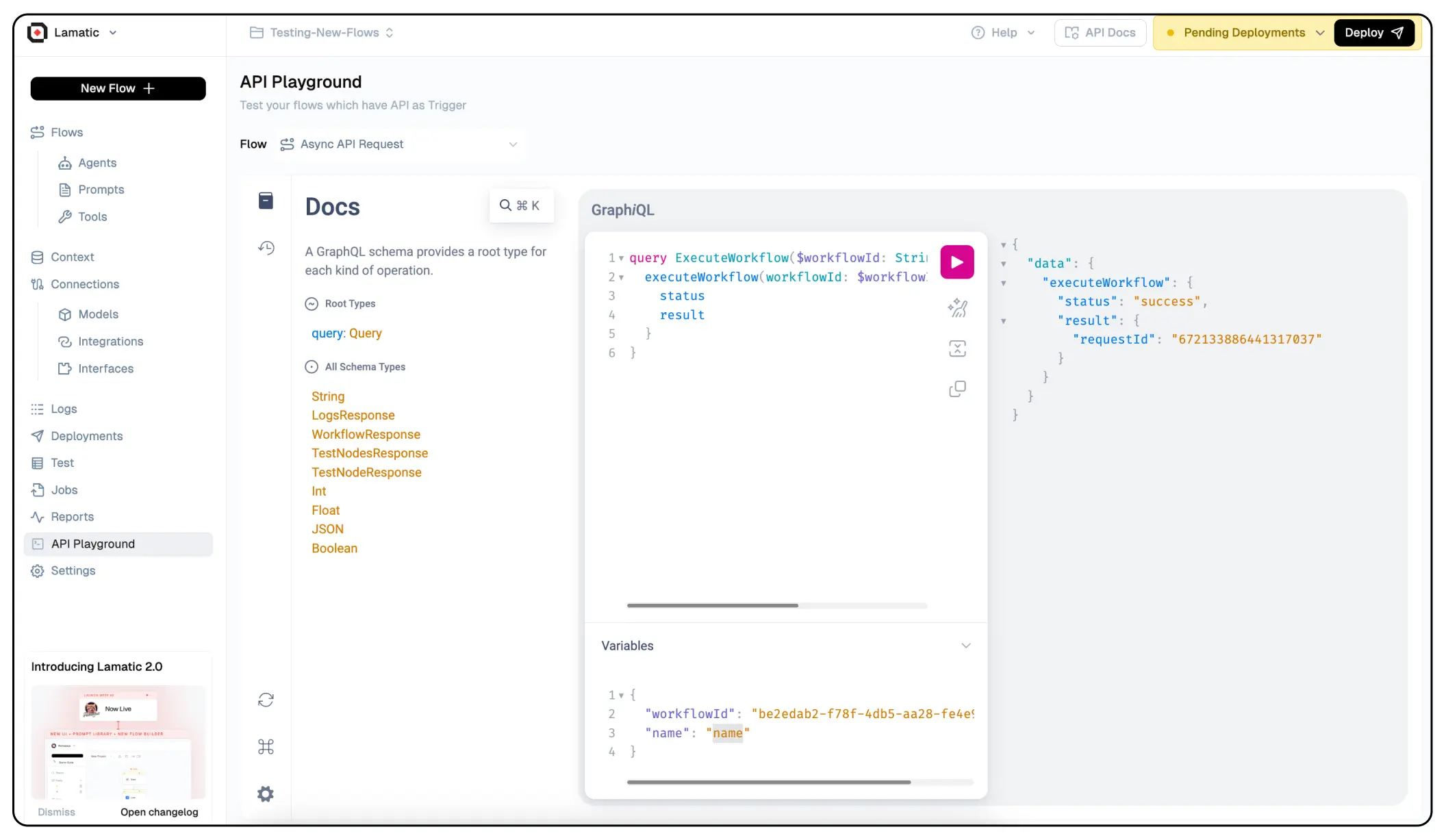1446x840 pixels.
Task: Run the GraphQL query with play button
Action: (x=956, y=262)
